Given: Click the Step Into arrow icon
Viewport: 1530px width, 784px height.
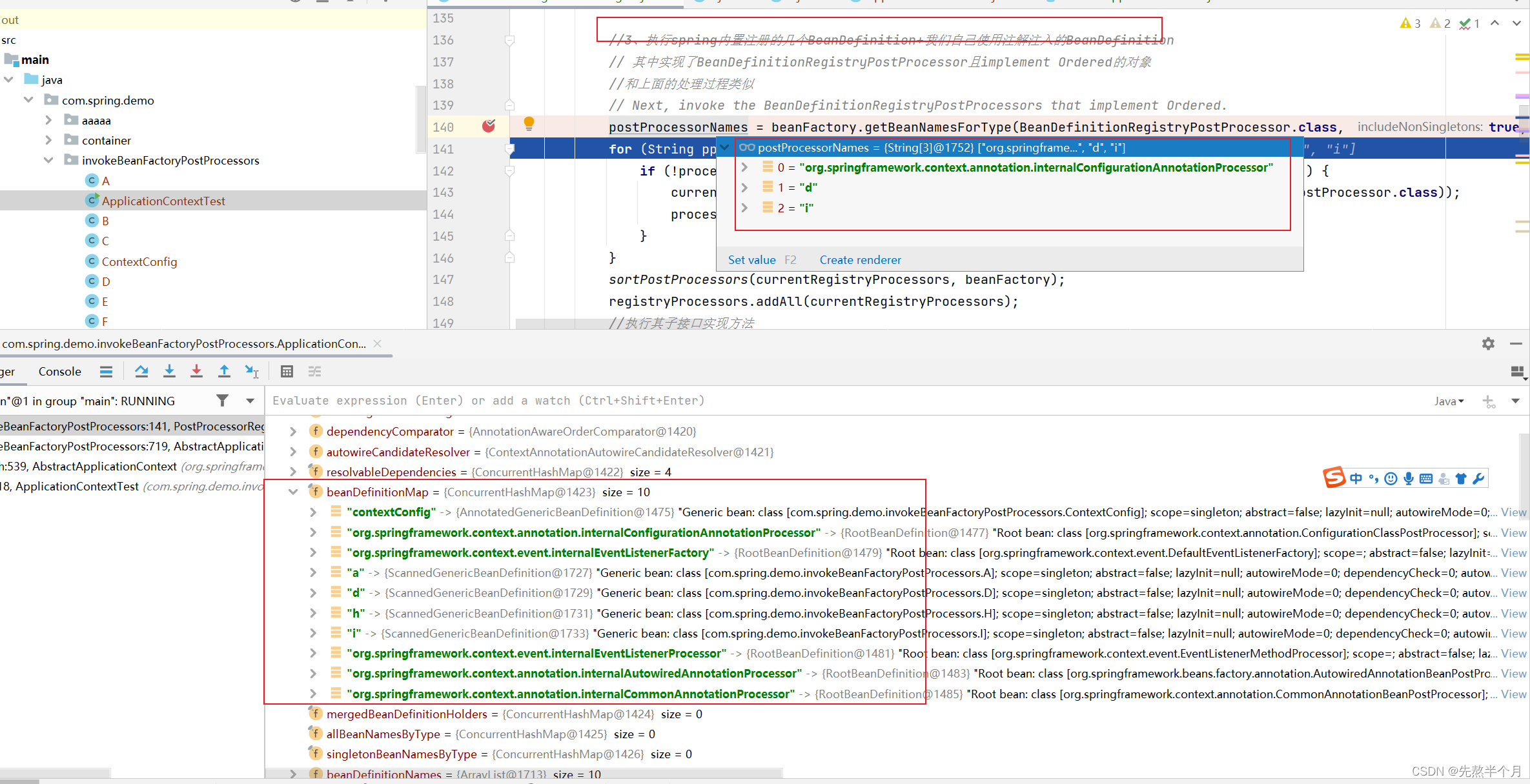Looking at the screenshot, I should pos(169,371).
